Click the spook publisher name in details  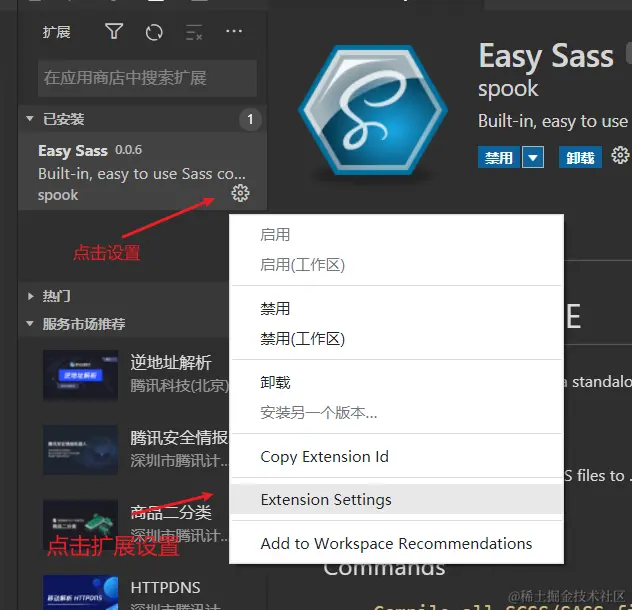[508, 89]
